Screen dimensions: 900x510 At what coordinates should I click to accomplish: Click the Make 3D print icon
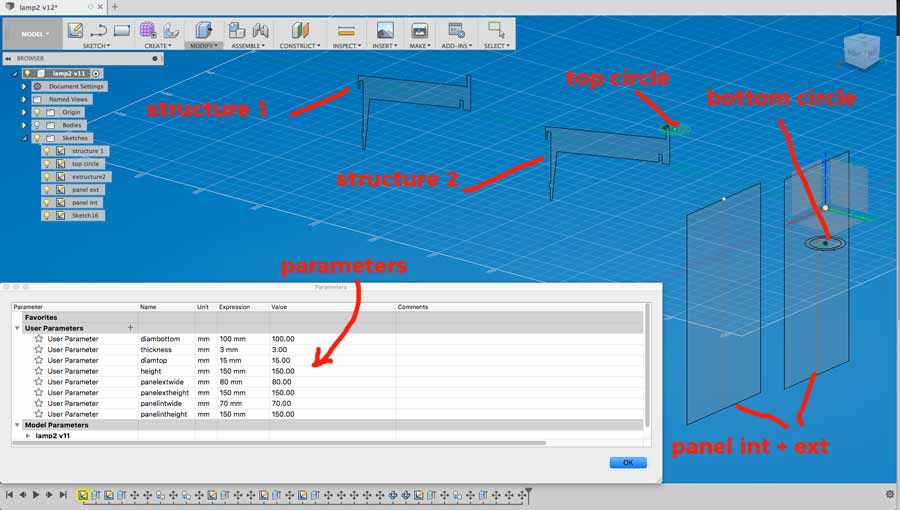pyautogui.click(x=420, y=30)
